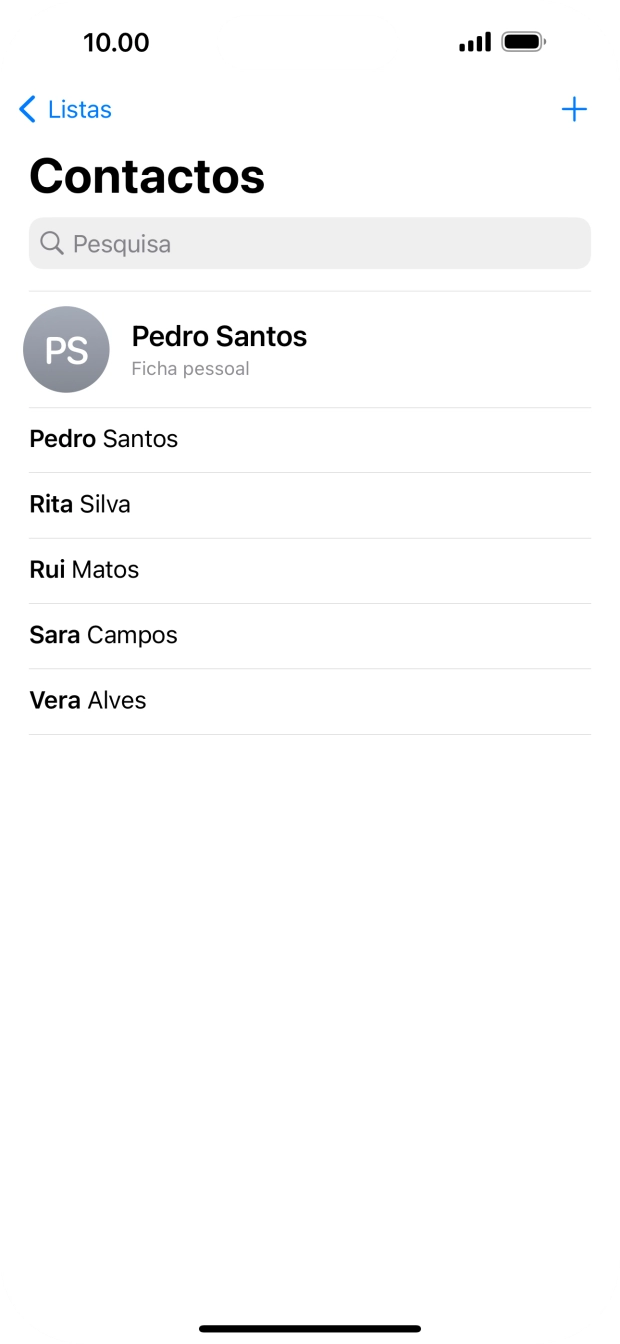Open Sara Campos contact details
Screen dimensions: 620x1344
pyautogui.click(x=103, y=635)
